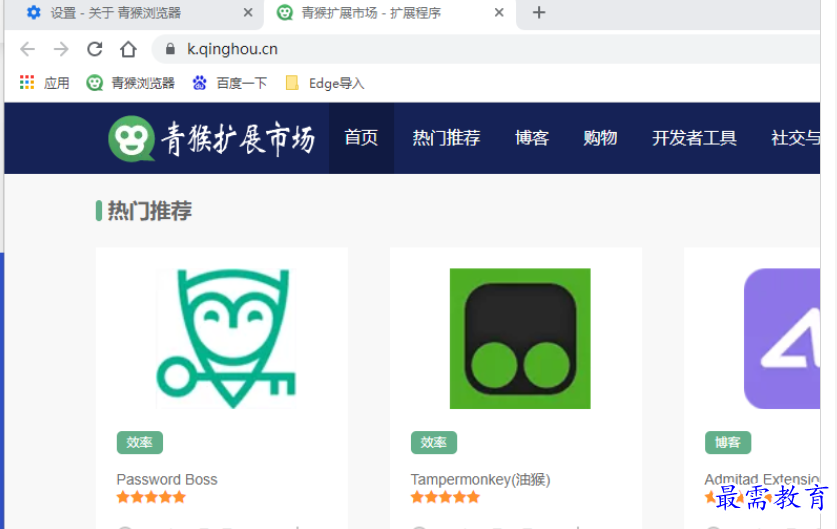Screen dimensions: 837x529
Task: Click the 效率 tag on Password Boss
Action: tap(139, 443)
